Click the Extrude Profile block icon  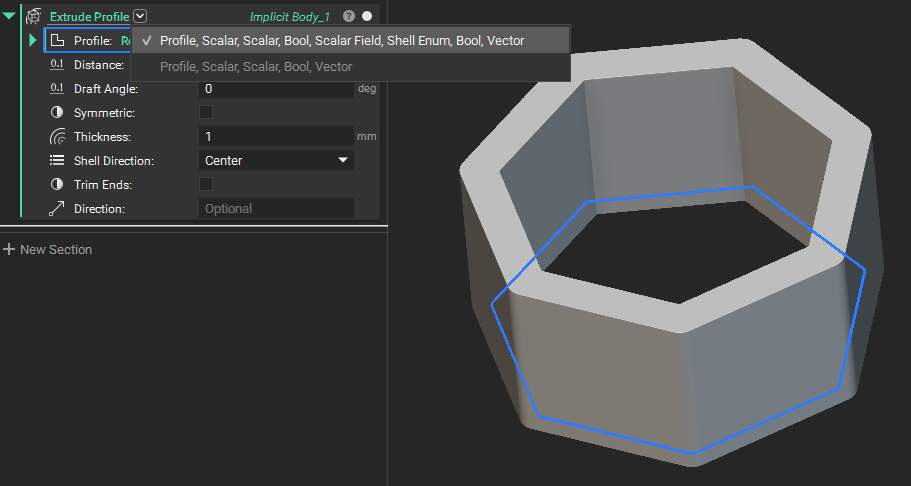click(x=34, y=16)
